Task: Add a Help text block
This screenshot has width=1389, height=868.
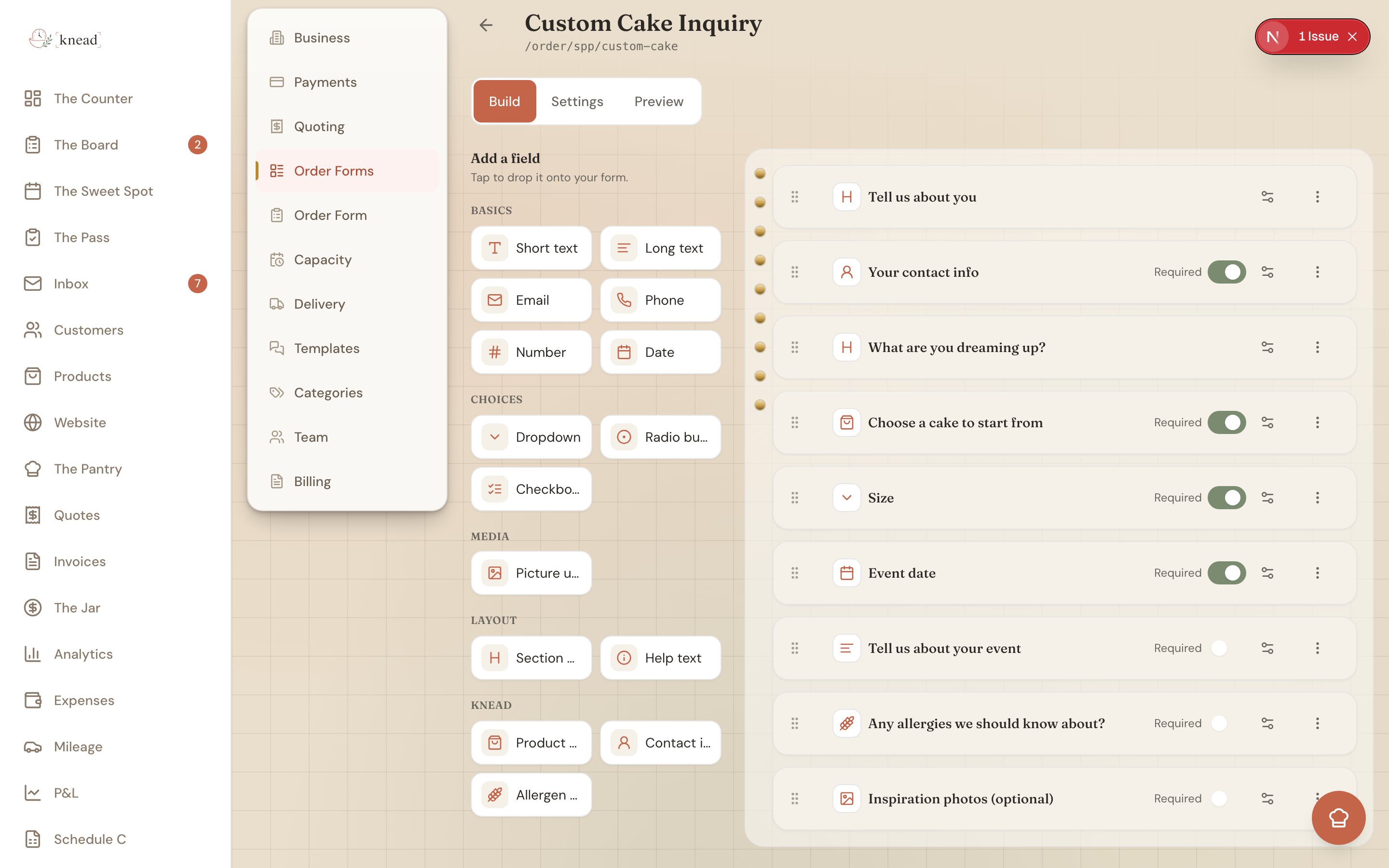Action: tap(660, 658)
